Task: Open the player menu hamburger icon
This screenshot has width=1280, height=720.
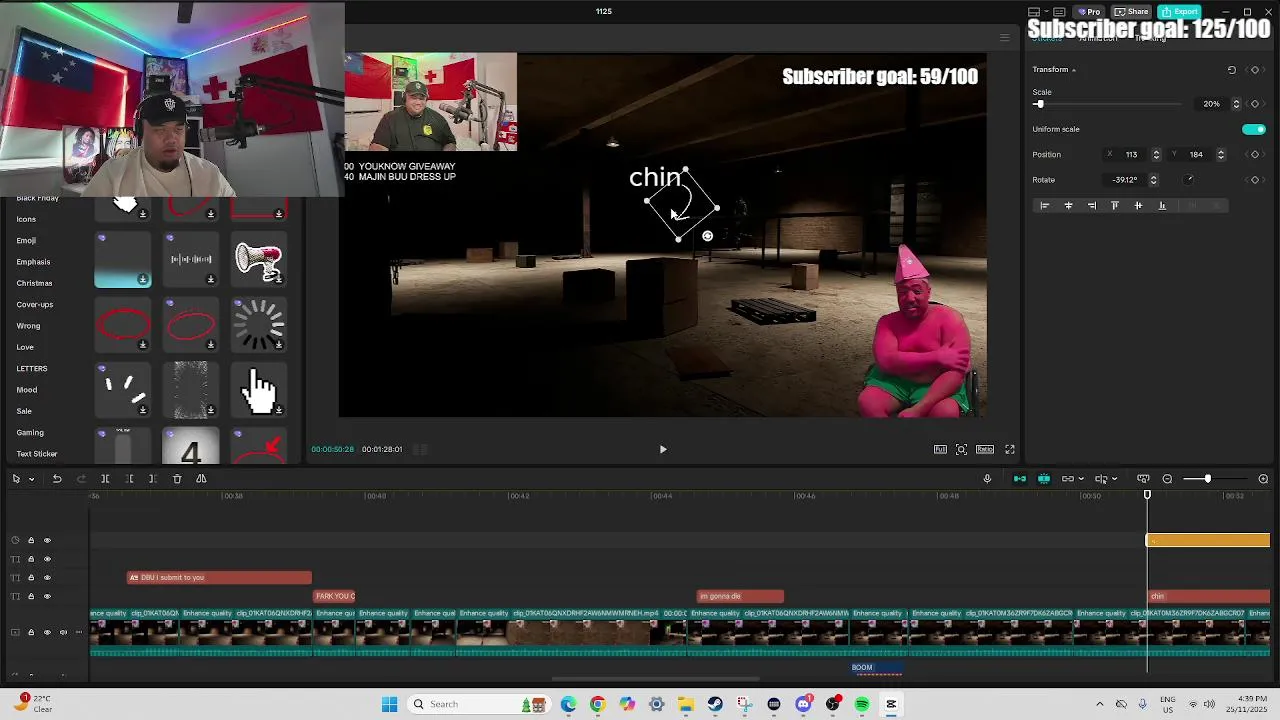Action: tap(1005, 38)
